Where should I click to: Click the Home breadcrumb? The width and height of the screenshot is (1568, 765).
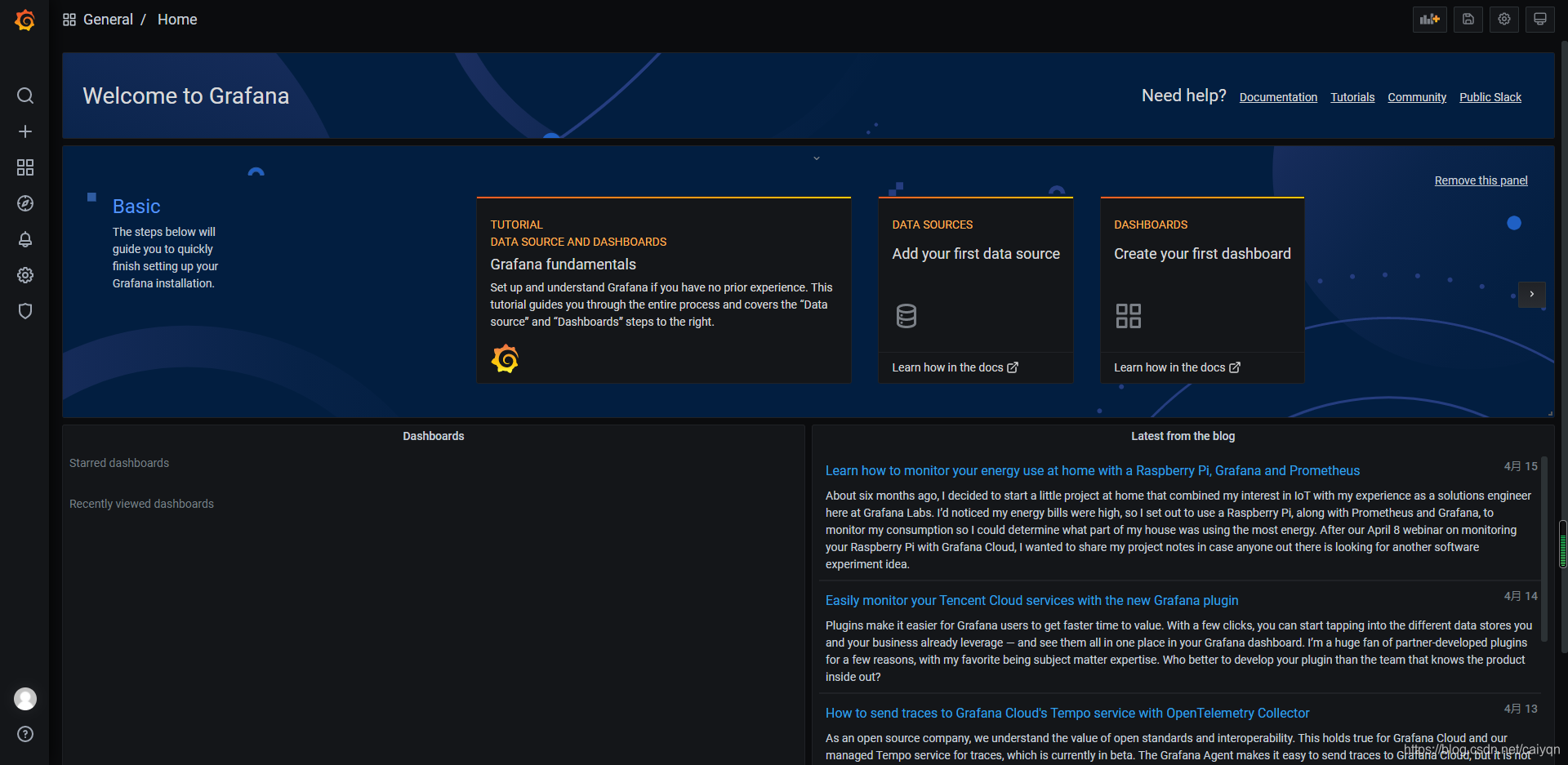click(177, 20)
